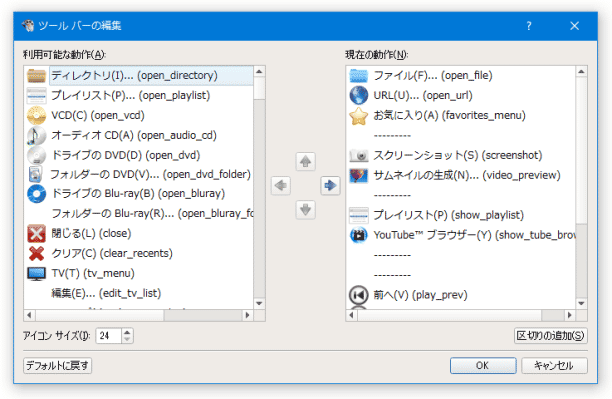Select the open_directory folder icon
Screen dimensions: 612x399
point(36,75)
